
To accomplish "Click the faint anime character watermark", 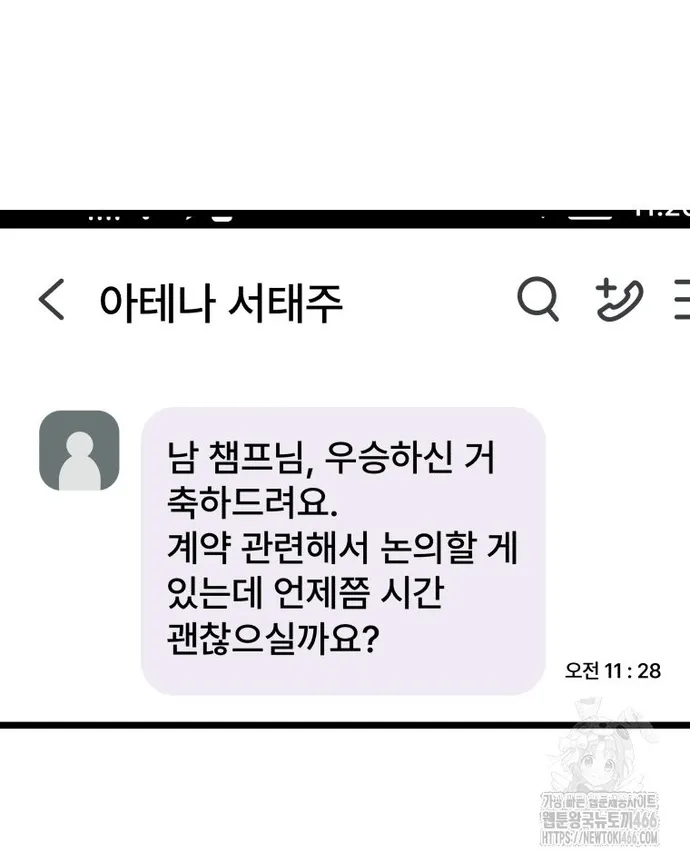I will click(x=600, y=746).
